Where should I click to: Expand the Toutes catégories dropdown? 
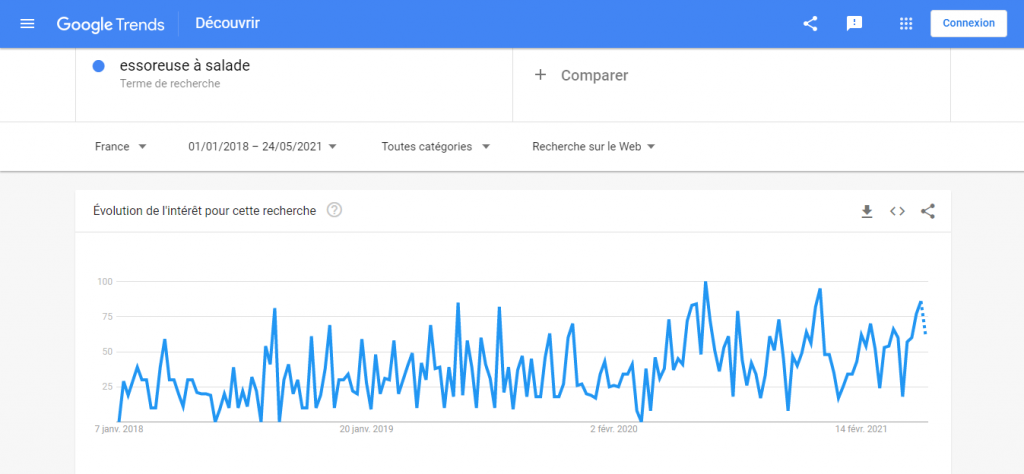point(435,146)
